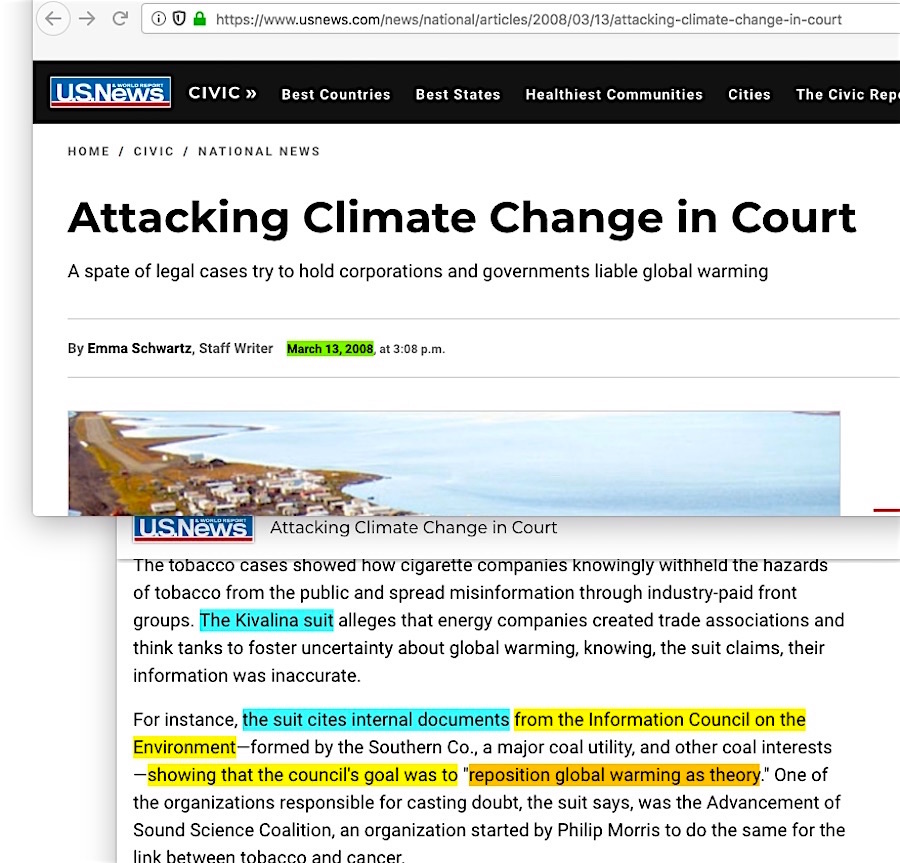The width and height of the screenshot is (900, 863).
Task: Click the tracking protection shield icon
Action: pos(179,19)
